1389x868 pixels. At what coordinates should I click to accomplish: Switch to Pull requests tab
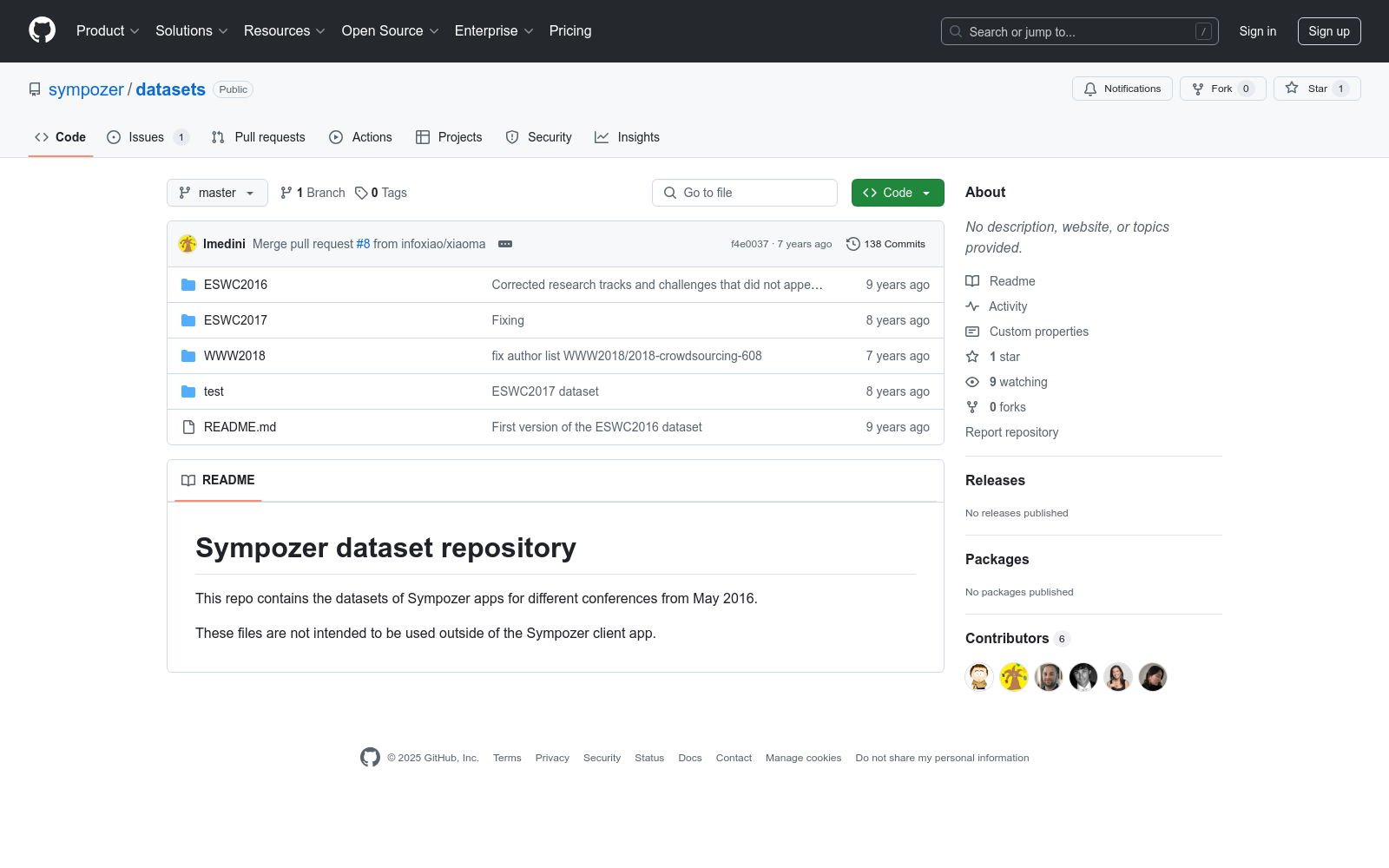259,137
